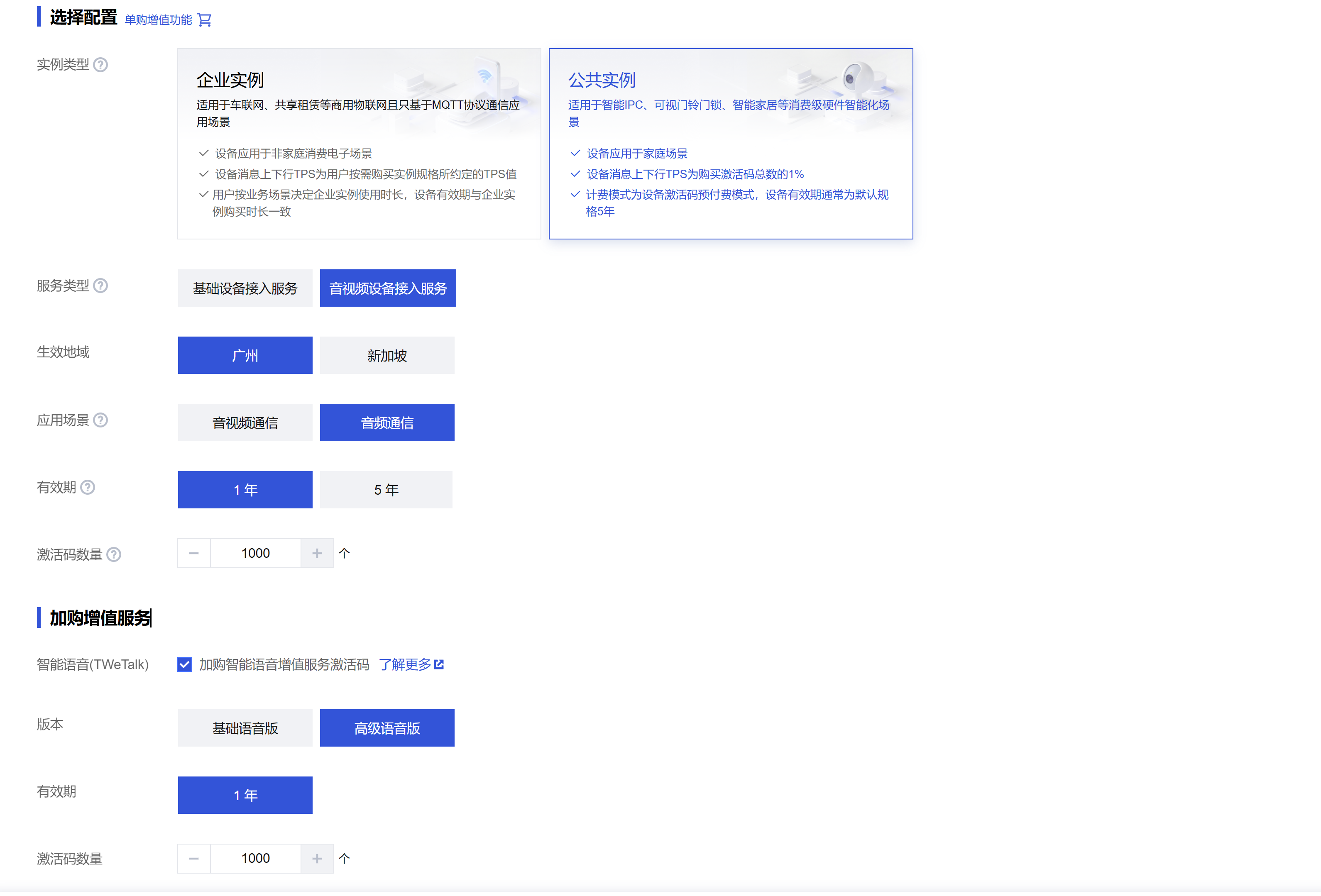Image resolution: width=1321 pixels, height=896 pixels.
Task: Click help icon beside first 有效期 label
Action: click(88, 488)
